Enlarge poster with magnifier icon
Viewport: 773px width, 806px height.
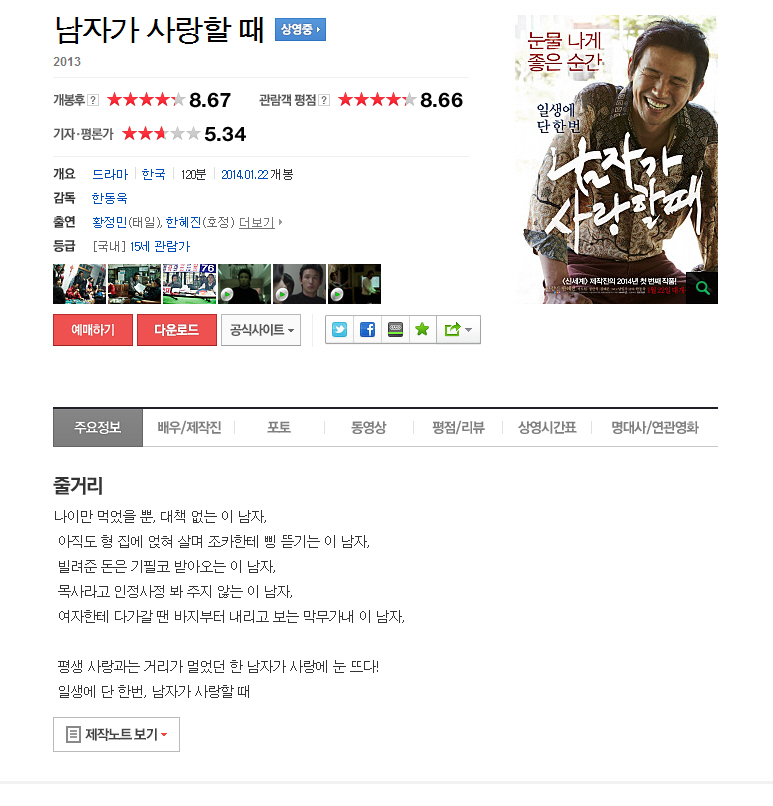[703, 288]
